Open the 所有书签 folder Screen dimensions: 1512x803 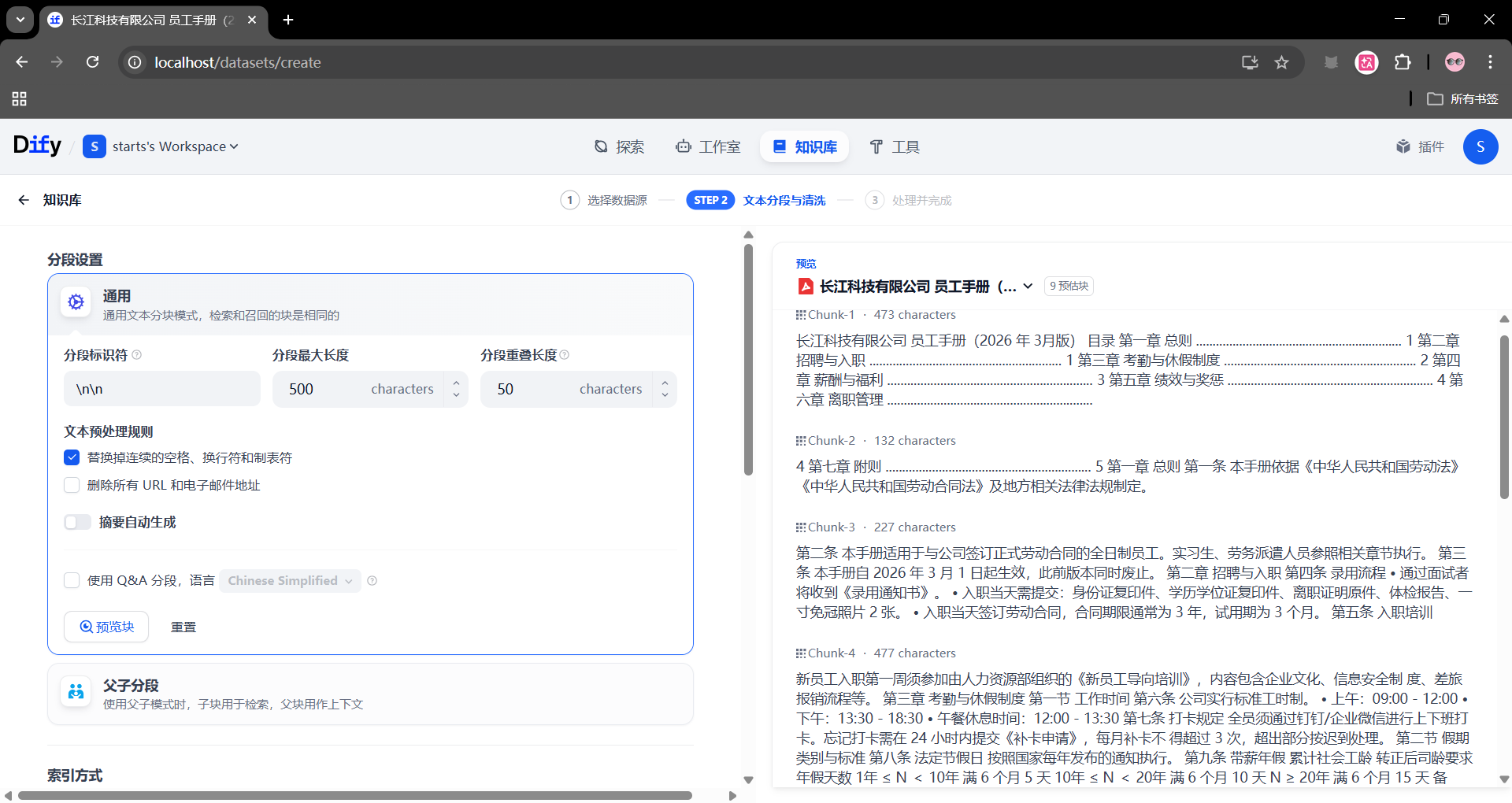tap(1462, 99)
